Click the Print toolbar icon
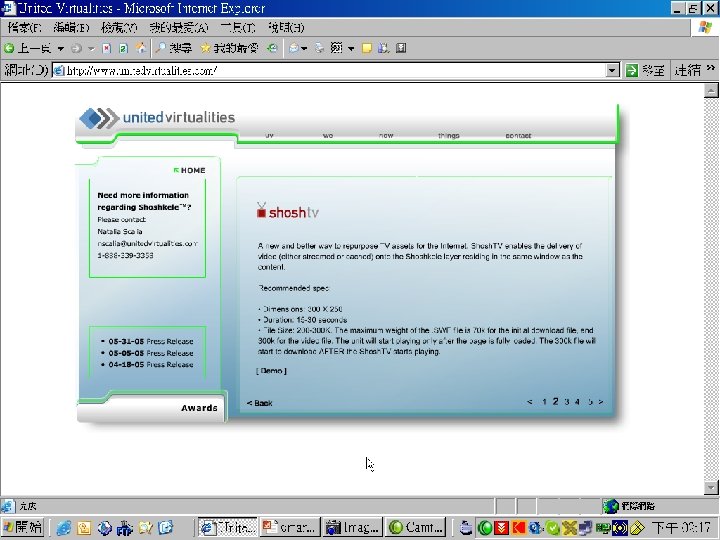 320,48
